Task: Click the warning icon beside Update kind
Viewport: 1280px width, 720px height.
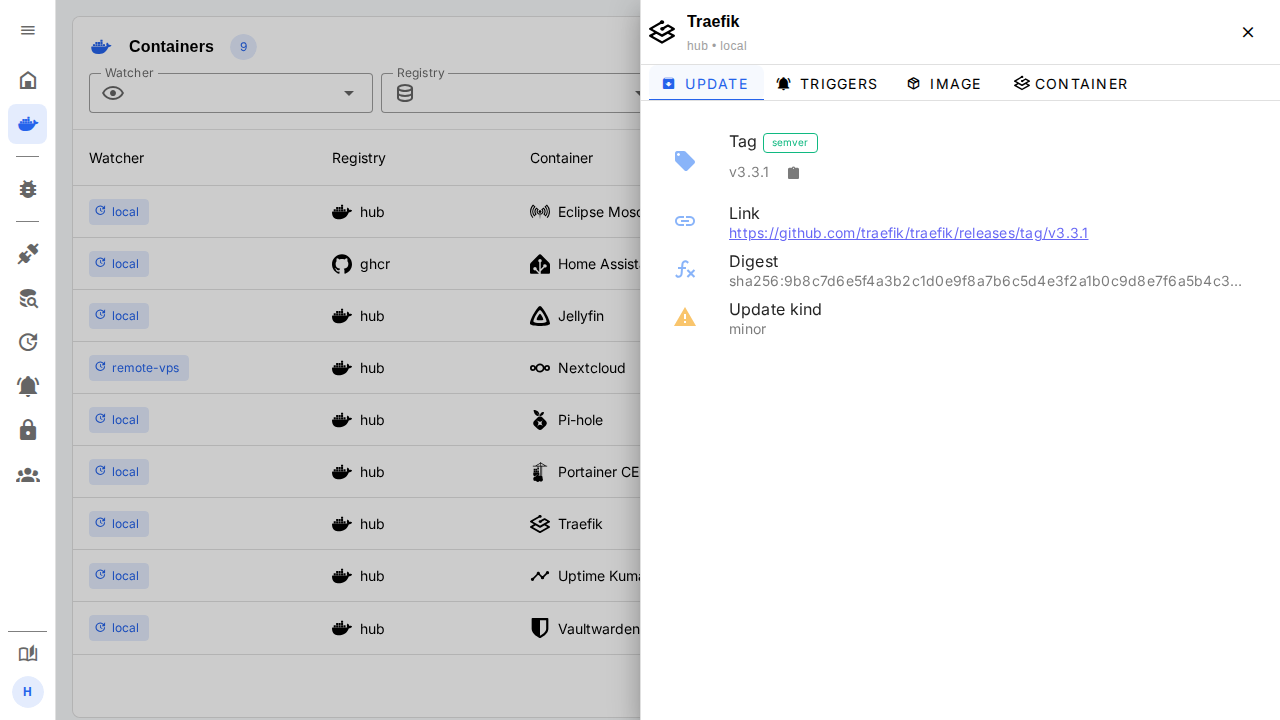Action: [685, 317]
